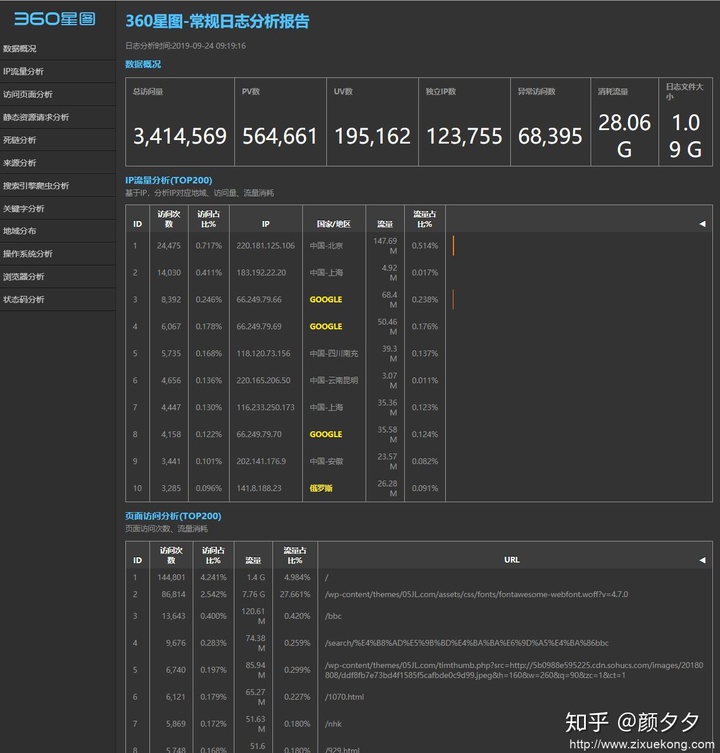The image size is (720, 753).
Task: Click the IP流量分析(TOP200) heading
Action: [x=169, y=180]
